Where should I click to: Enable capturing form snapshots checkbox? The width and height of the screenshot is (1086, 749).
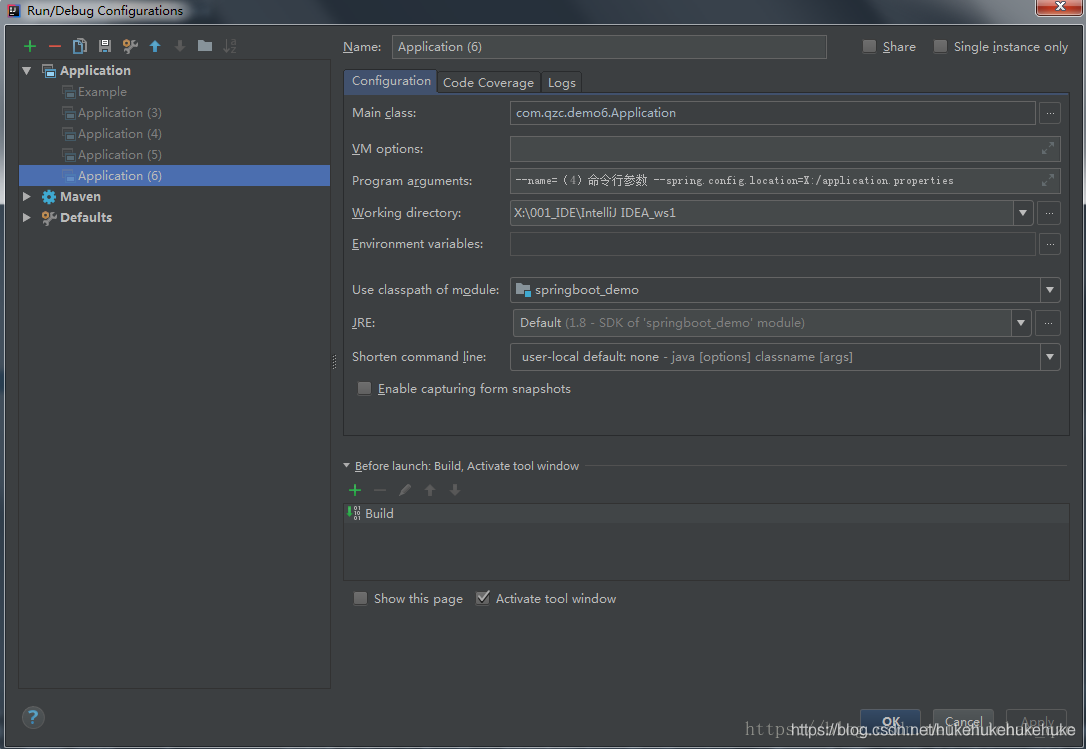364,389
